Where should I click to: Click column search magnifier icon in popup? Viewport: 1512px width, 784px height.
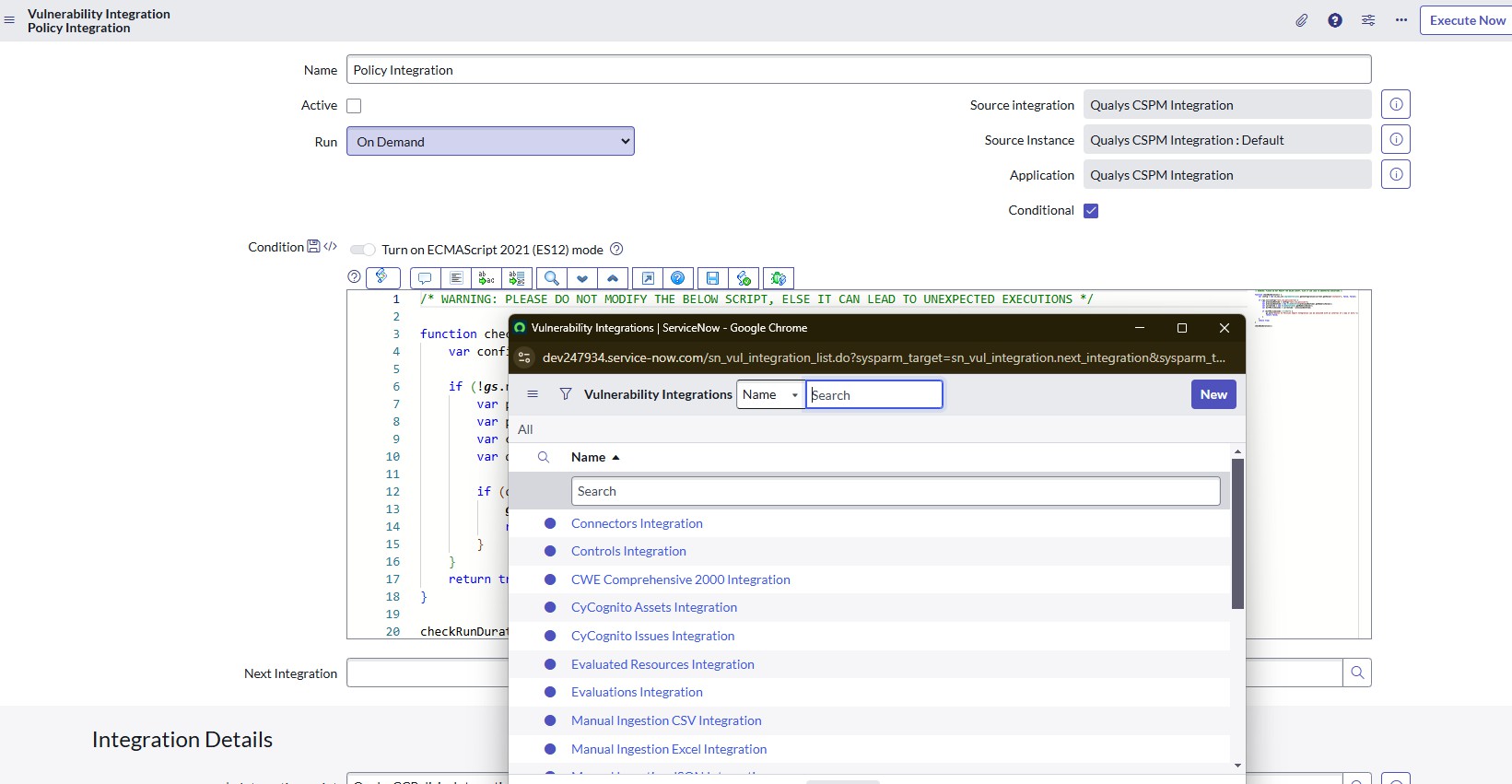click(544, 457)
